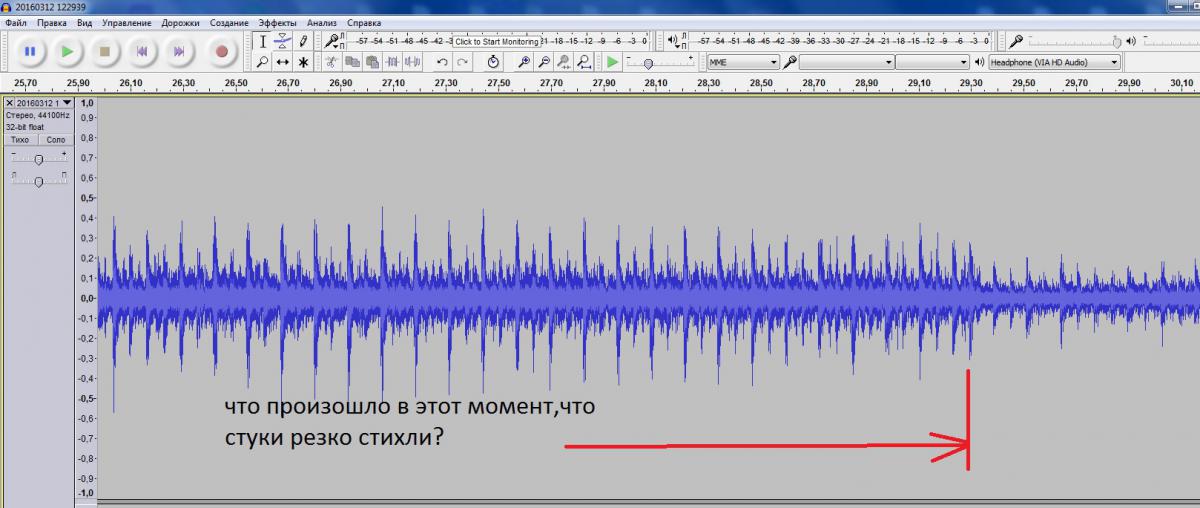Click the Zoom In magnifier button
Viewport: 1200px width, 508px height.
pyautogui.click(x=543, y=62)
